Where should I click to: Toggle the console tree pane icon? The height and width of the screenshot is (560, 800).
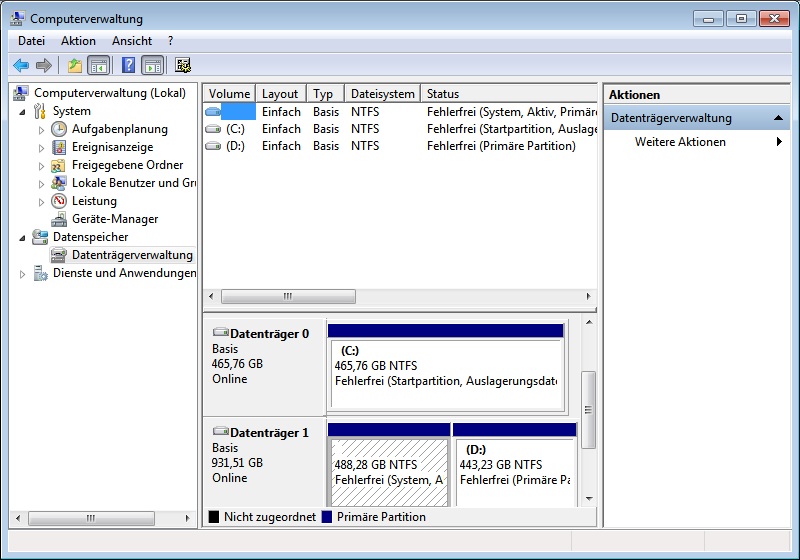coord(99,66)
